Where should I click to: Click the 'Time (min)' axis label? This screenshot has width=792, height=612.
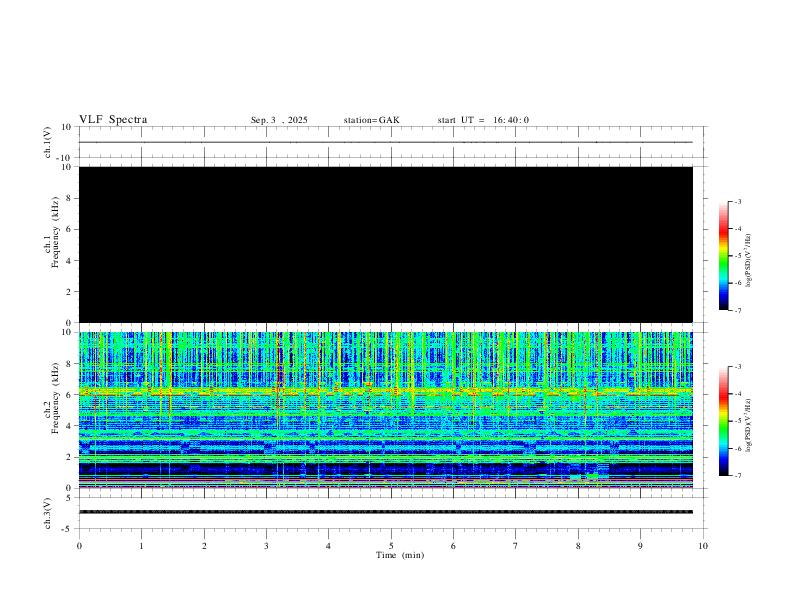tap(400, 555)
